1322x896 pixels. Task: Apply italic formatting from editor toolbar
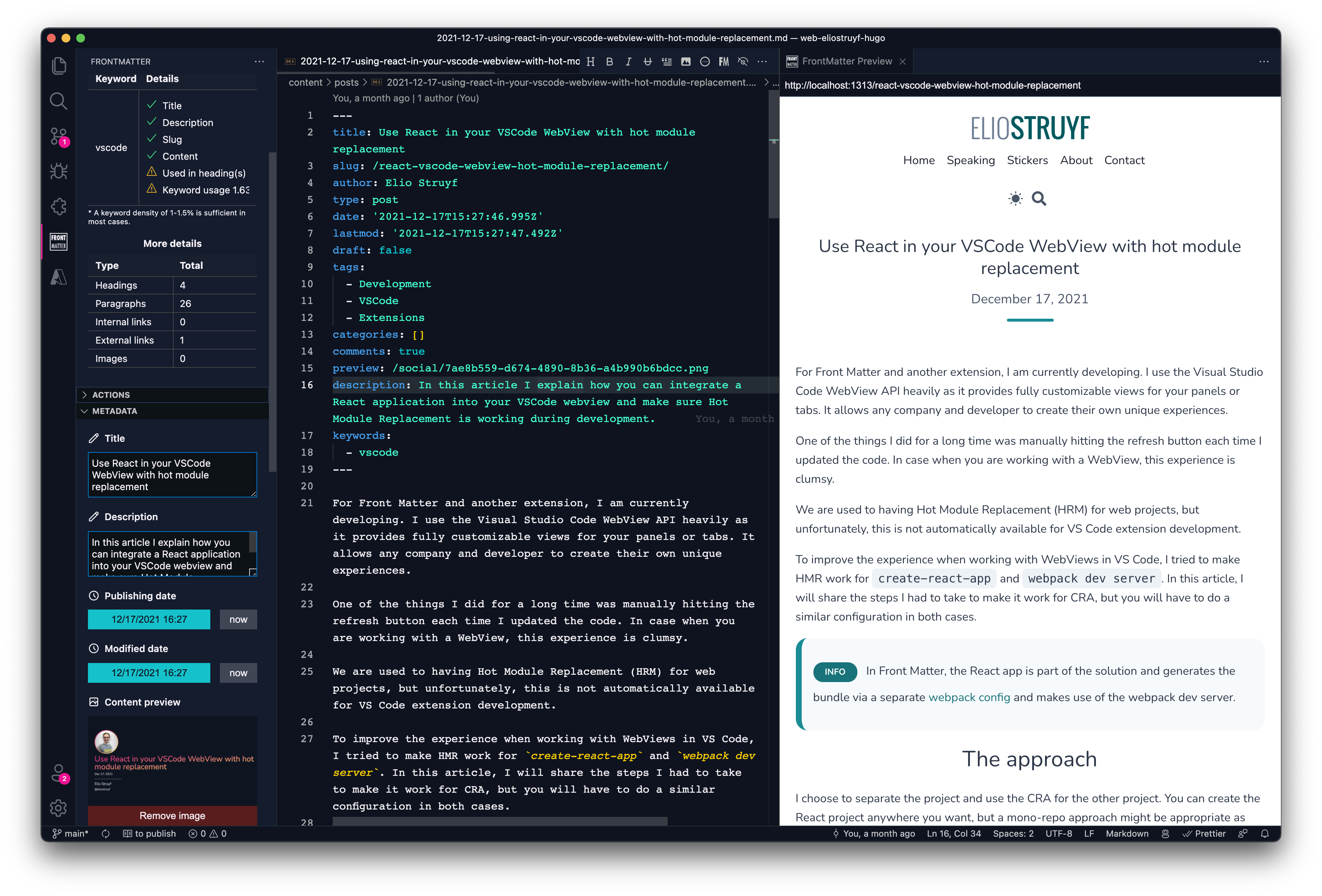[x=629, y=62]
